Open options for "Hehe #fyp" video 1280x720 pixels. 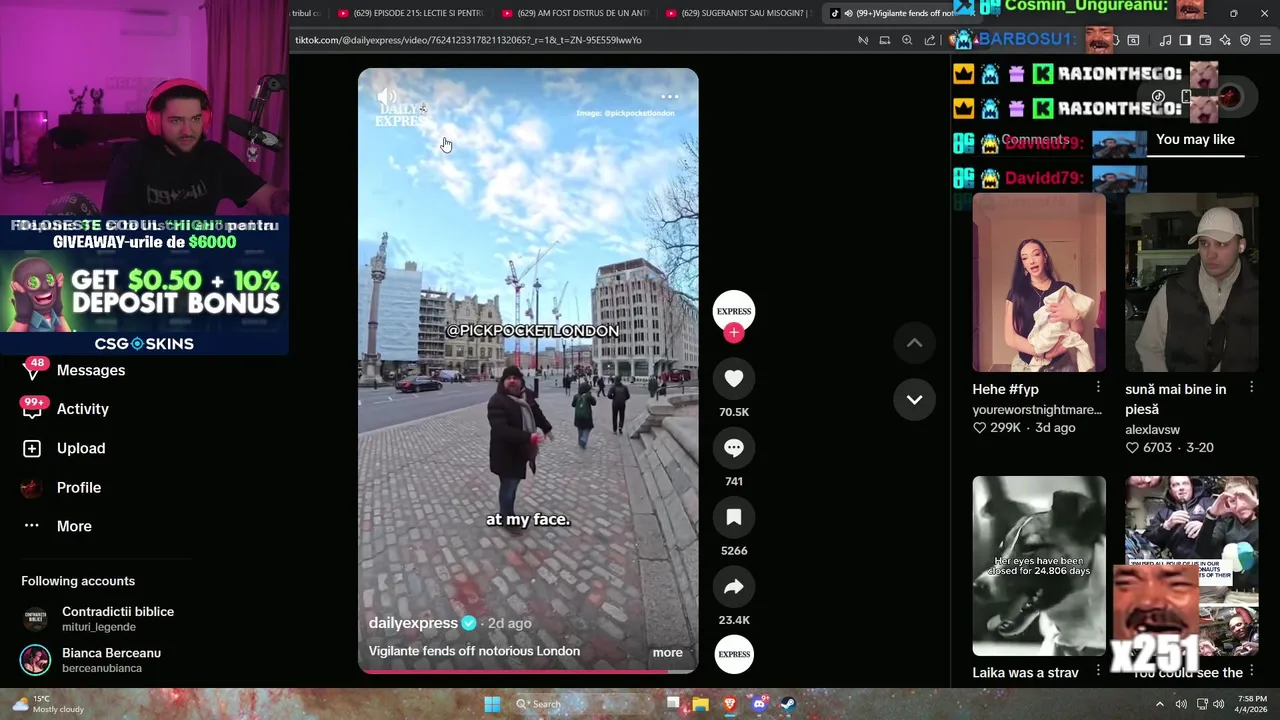[x=1098, y=387]
